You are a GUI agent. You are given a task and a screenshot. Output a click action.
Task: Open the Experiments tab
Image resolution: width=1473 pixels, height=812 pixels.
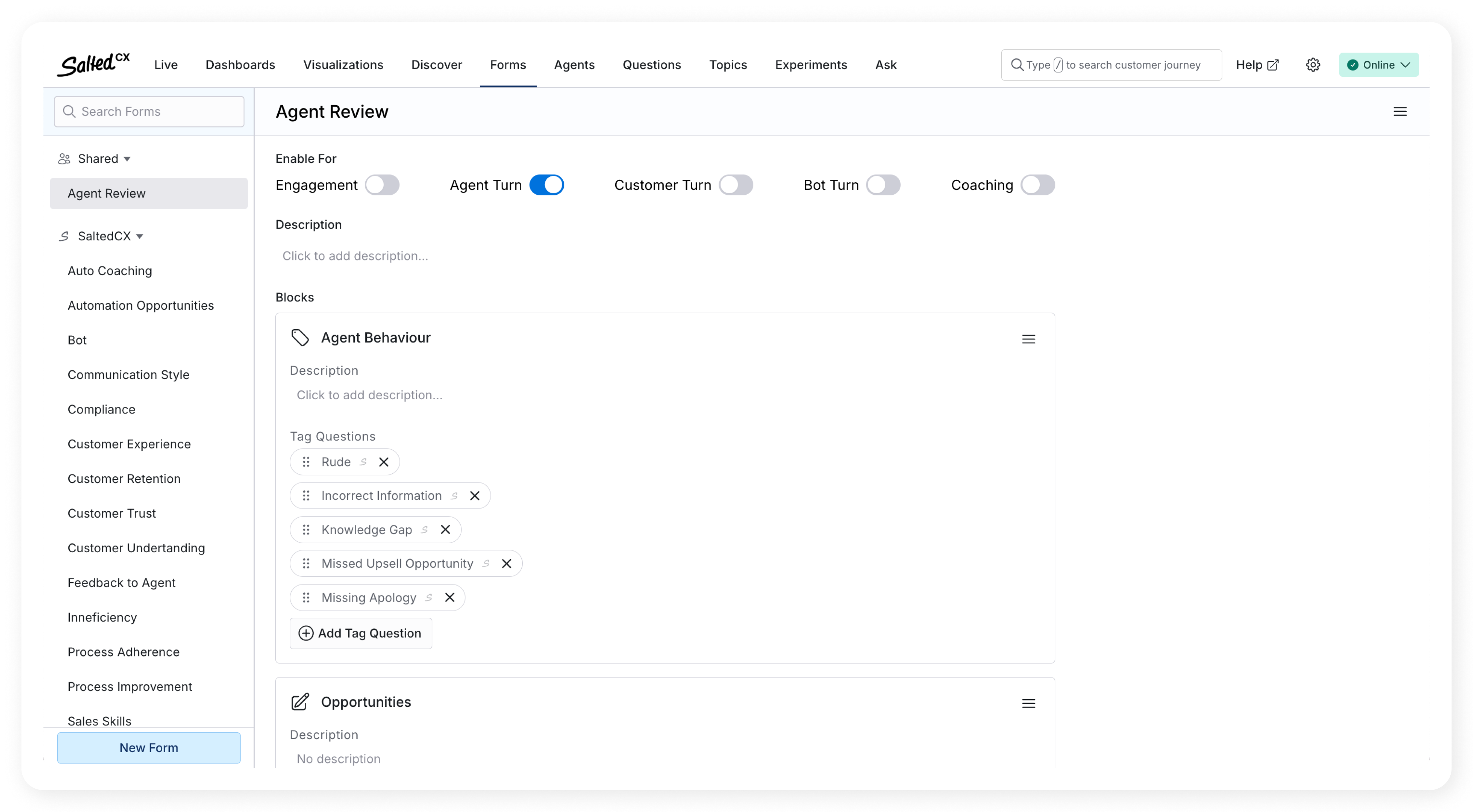click(811, 65)
